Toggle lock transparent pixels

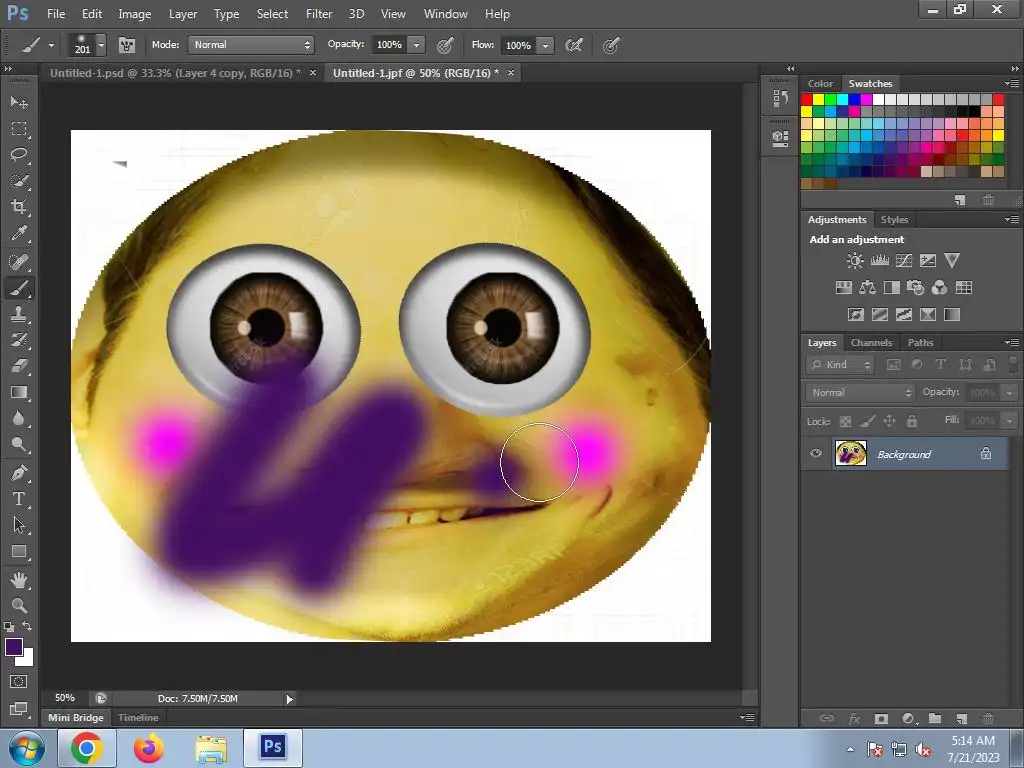pyautogui.click(x=845, y=421)
